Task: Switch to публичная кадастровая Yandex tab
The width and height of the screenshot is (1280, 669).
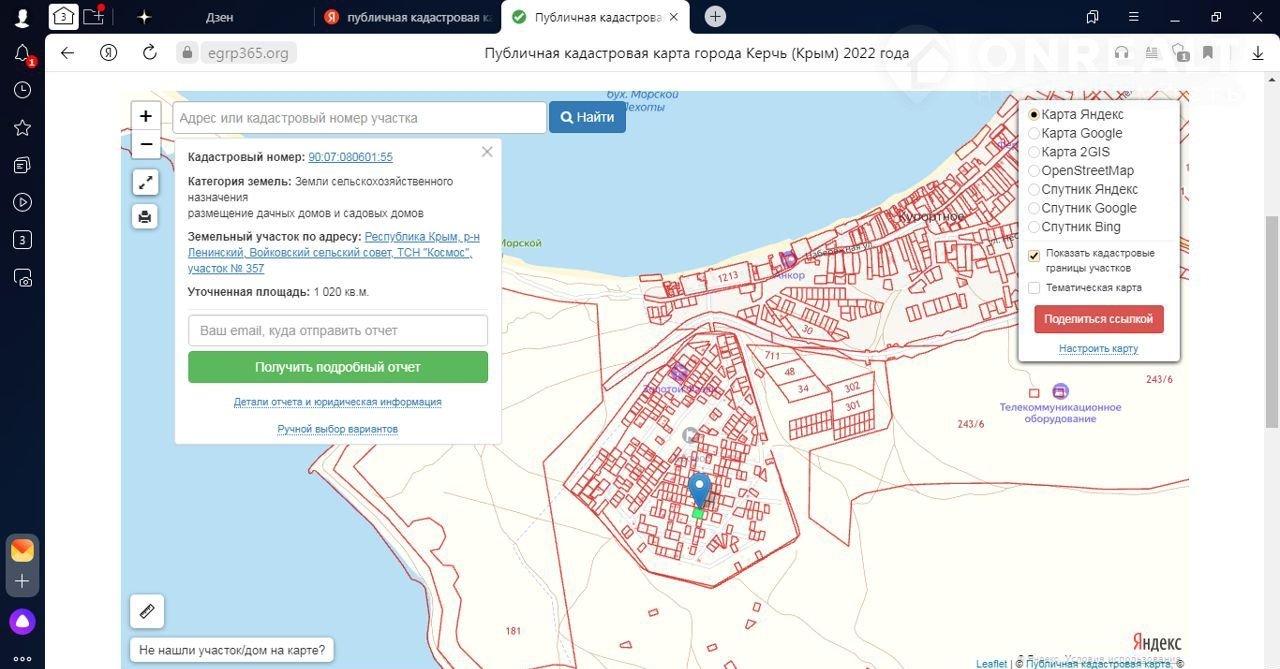Action: (408, 17)
